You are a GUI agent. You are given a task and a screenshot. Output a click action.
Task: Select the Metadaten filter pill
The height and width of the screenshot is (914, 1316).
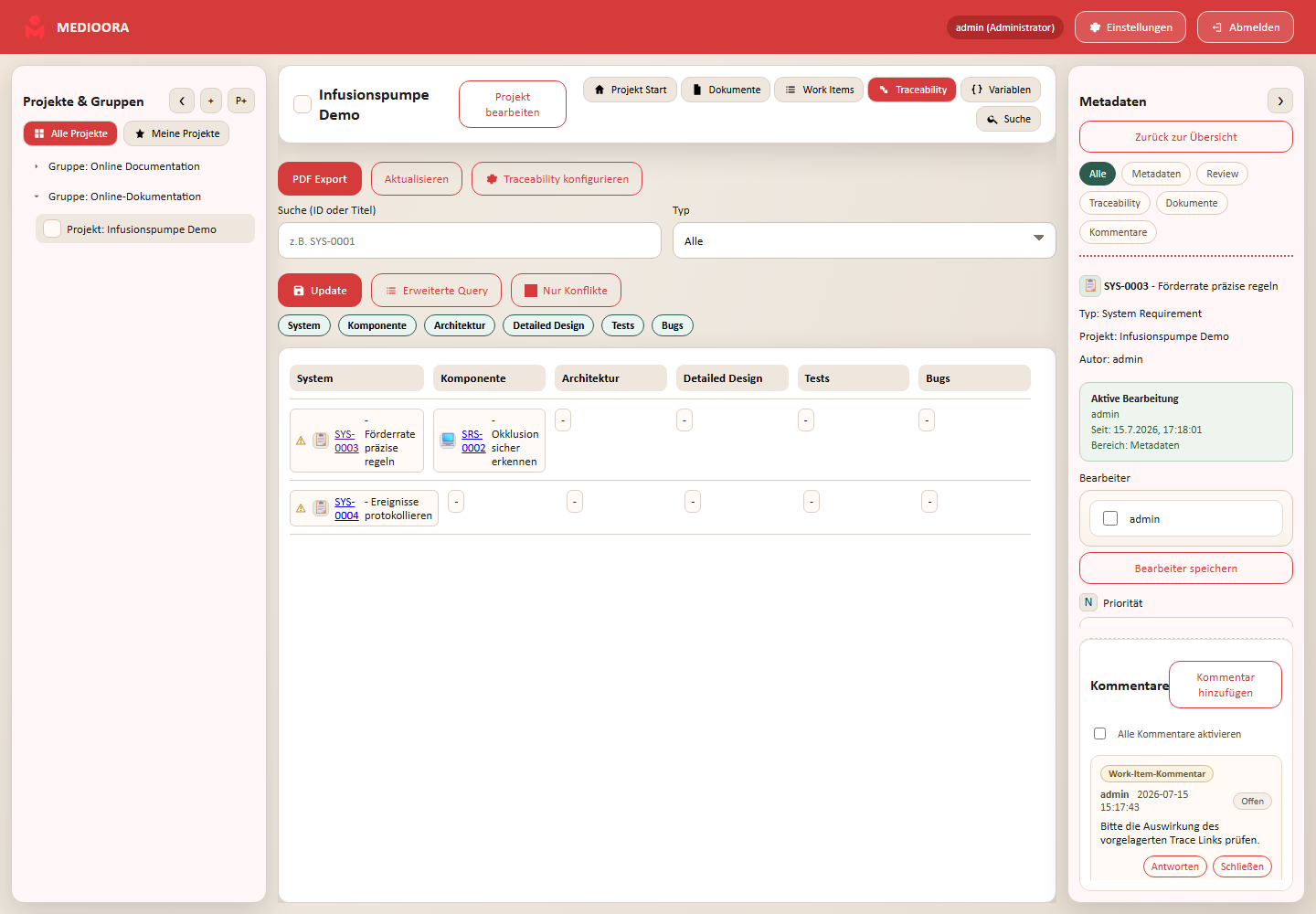pyautogui.click(x=1156, y=174)
